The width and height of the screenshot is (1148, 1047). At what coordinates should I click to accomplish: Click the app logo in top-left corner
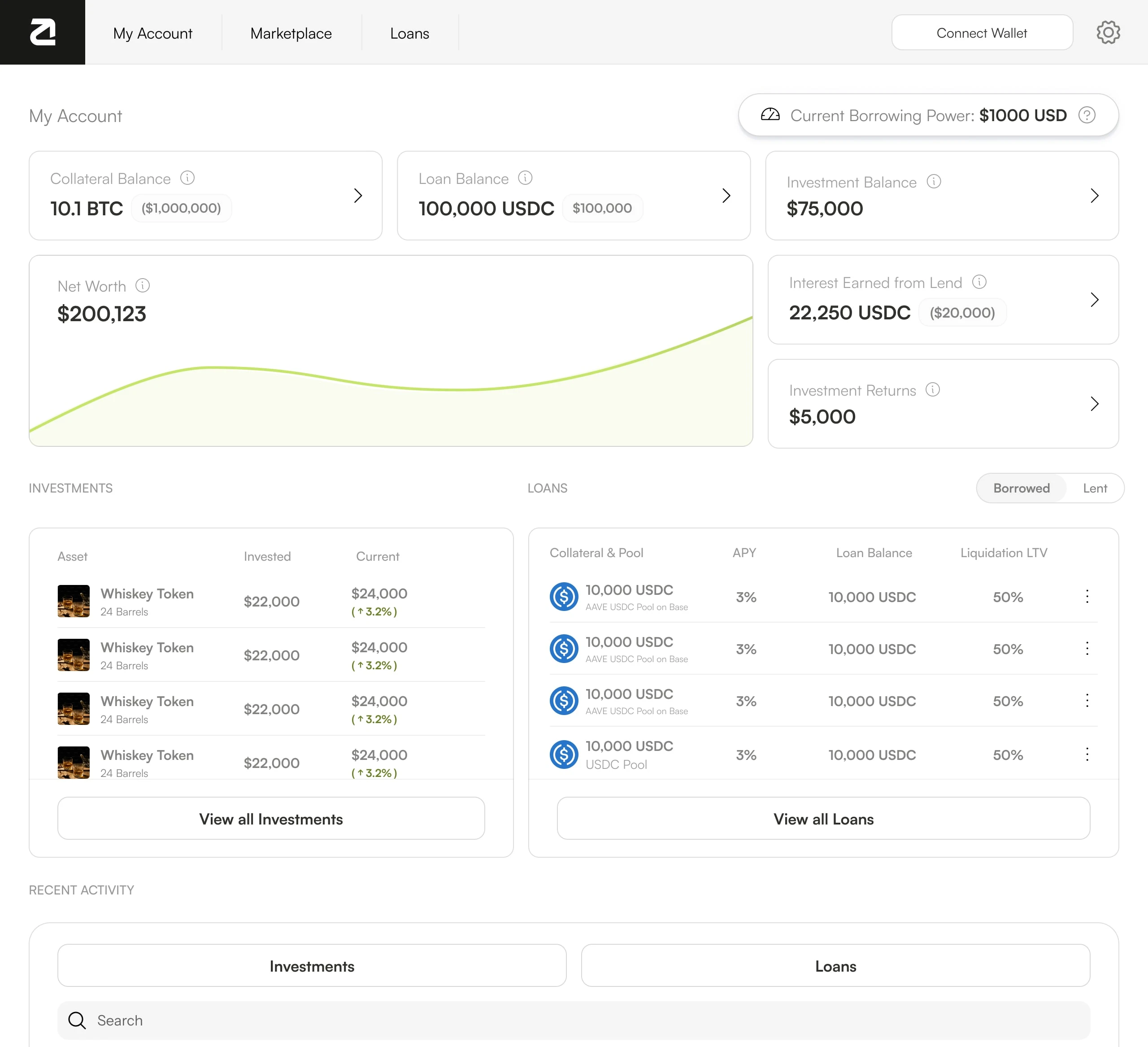point(43,32)
